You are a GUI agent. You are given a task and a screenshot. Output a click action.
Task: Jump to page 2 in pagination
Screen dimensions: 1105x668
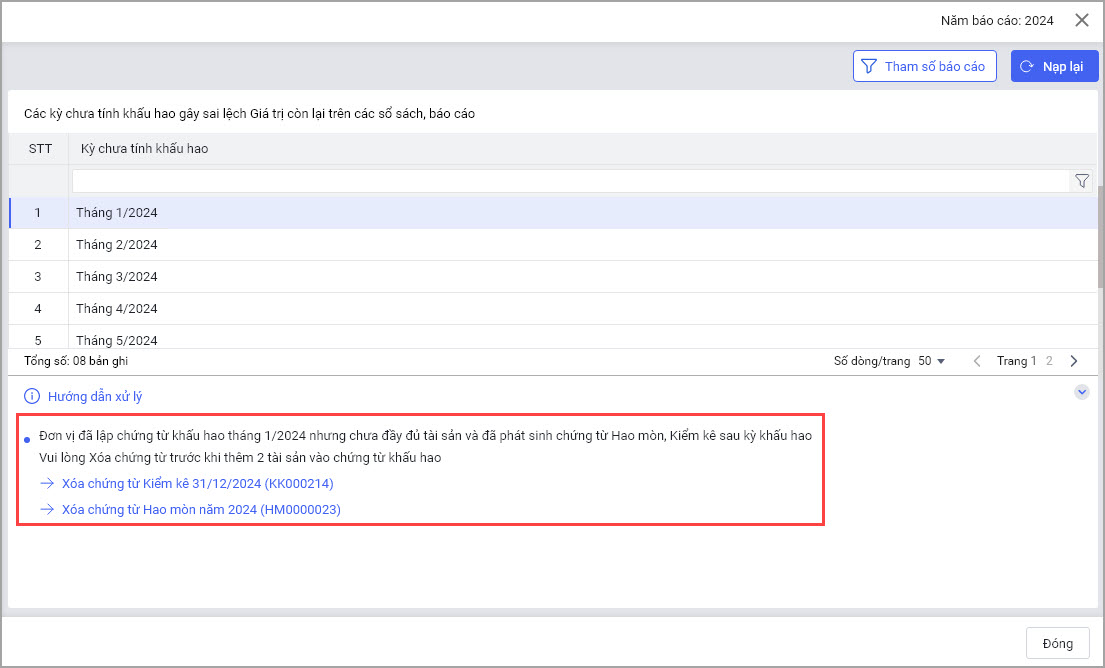click(x=1049, y=361)
